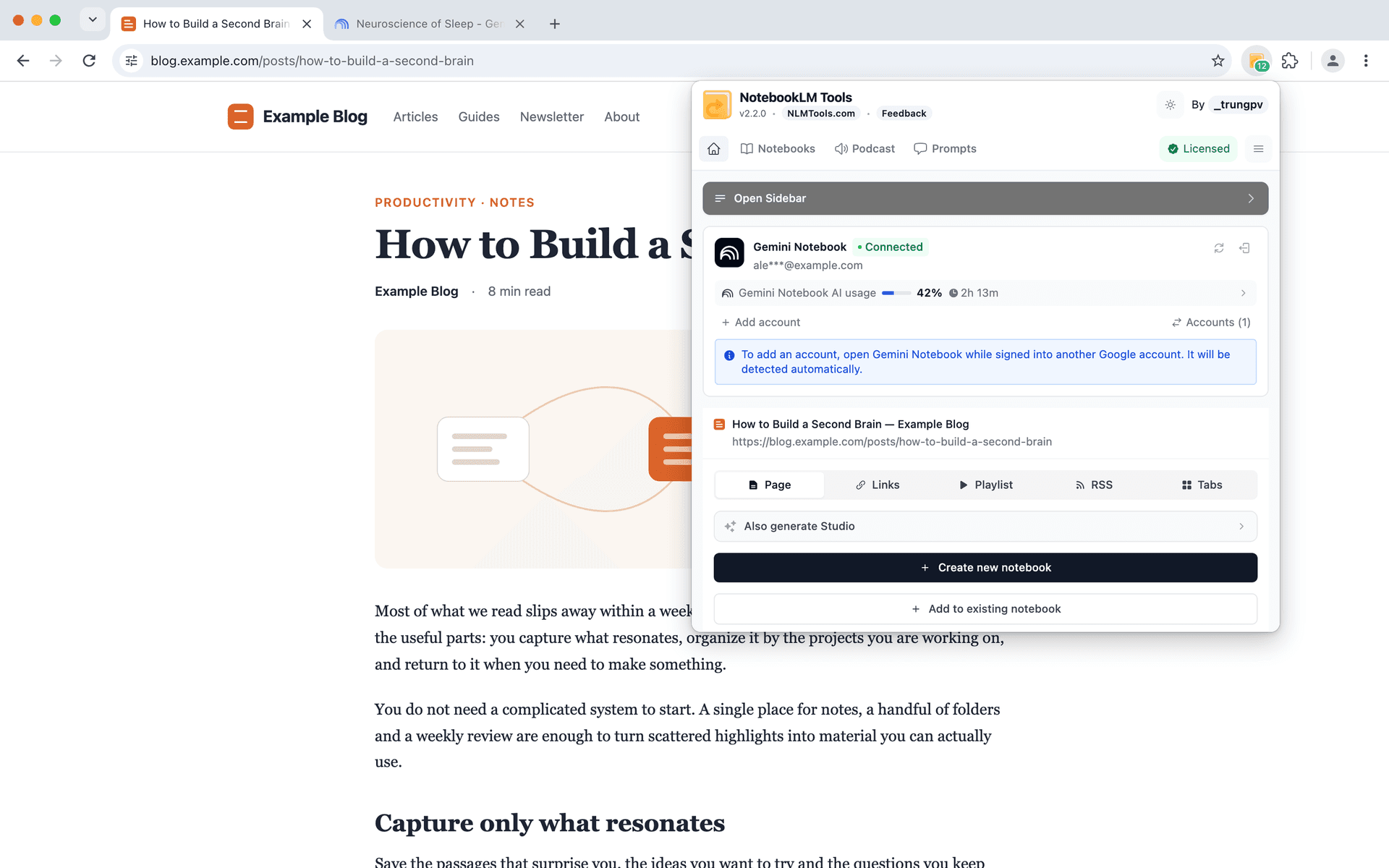Select the RSS source mode

(x=1094, y=485)
